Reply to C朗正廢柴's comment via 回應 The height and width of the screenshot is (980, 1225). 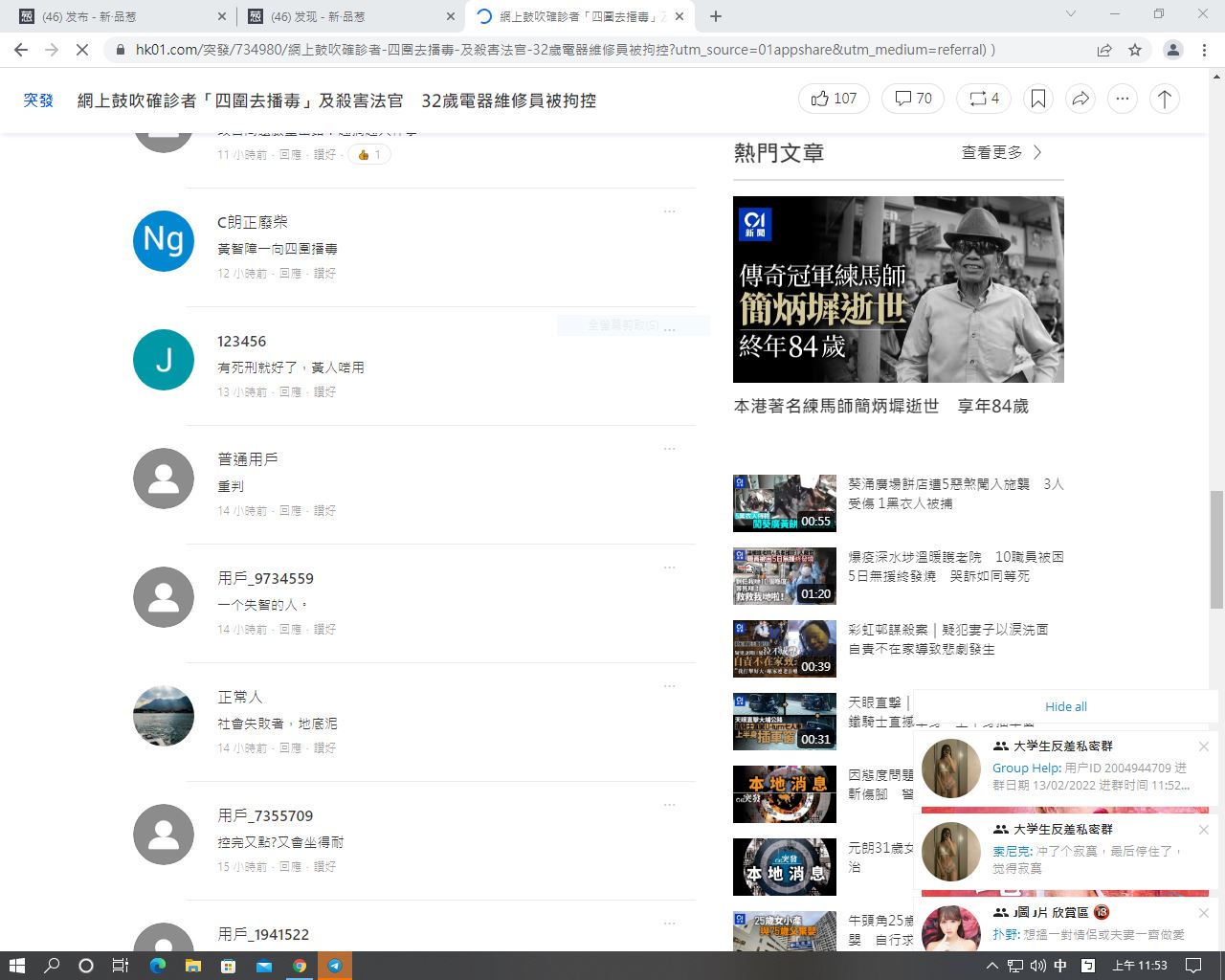pos(290,274)
